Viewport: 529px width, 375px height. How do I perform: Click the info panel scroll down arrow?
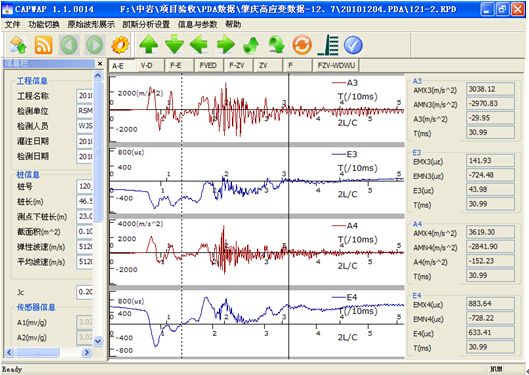pos(98,341)
